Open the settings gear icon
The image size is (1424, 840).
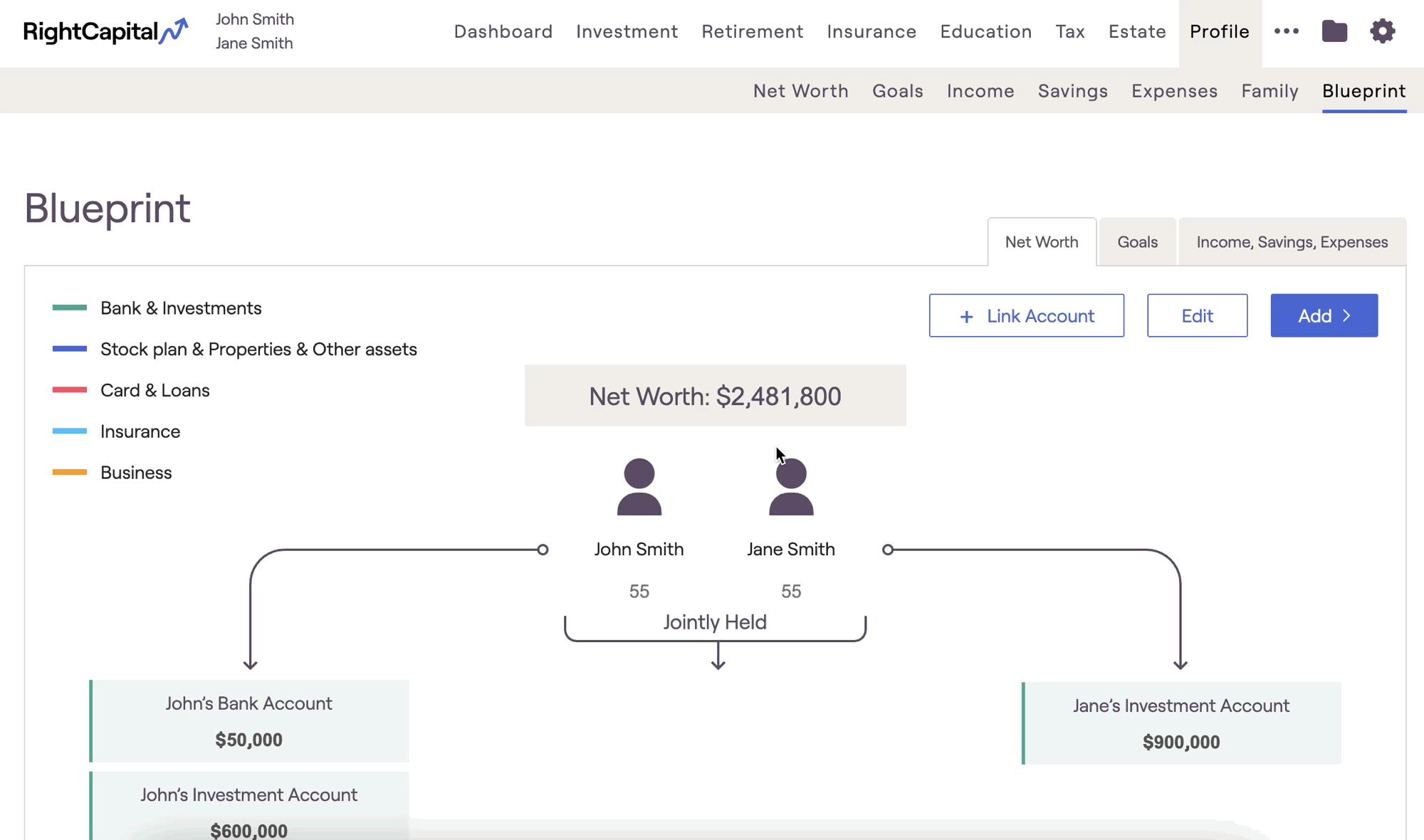[x=1382, y=31]
